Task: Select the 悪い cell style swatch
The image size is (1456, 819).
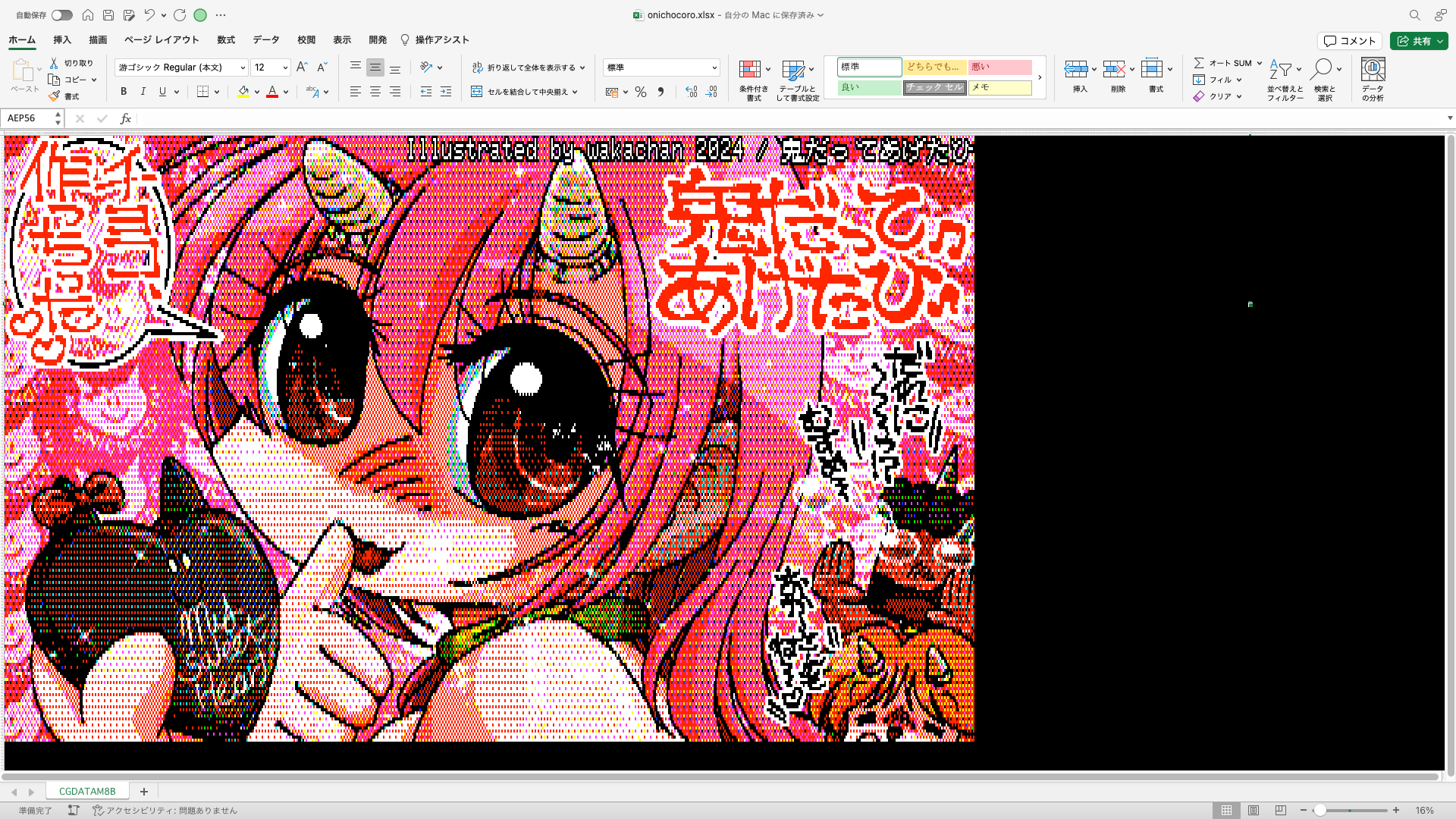Action: (1000, 67)
